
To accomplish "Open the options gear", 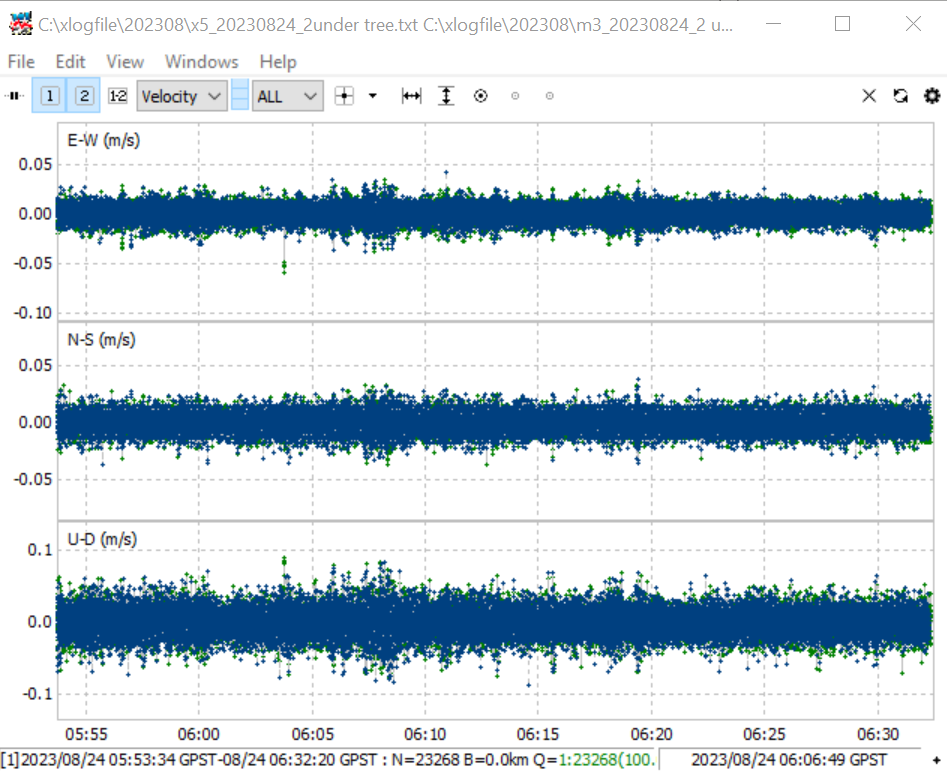I will 932,96.
